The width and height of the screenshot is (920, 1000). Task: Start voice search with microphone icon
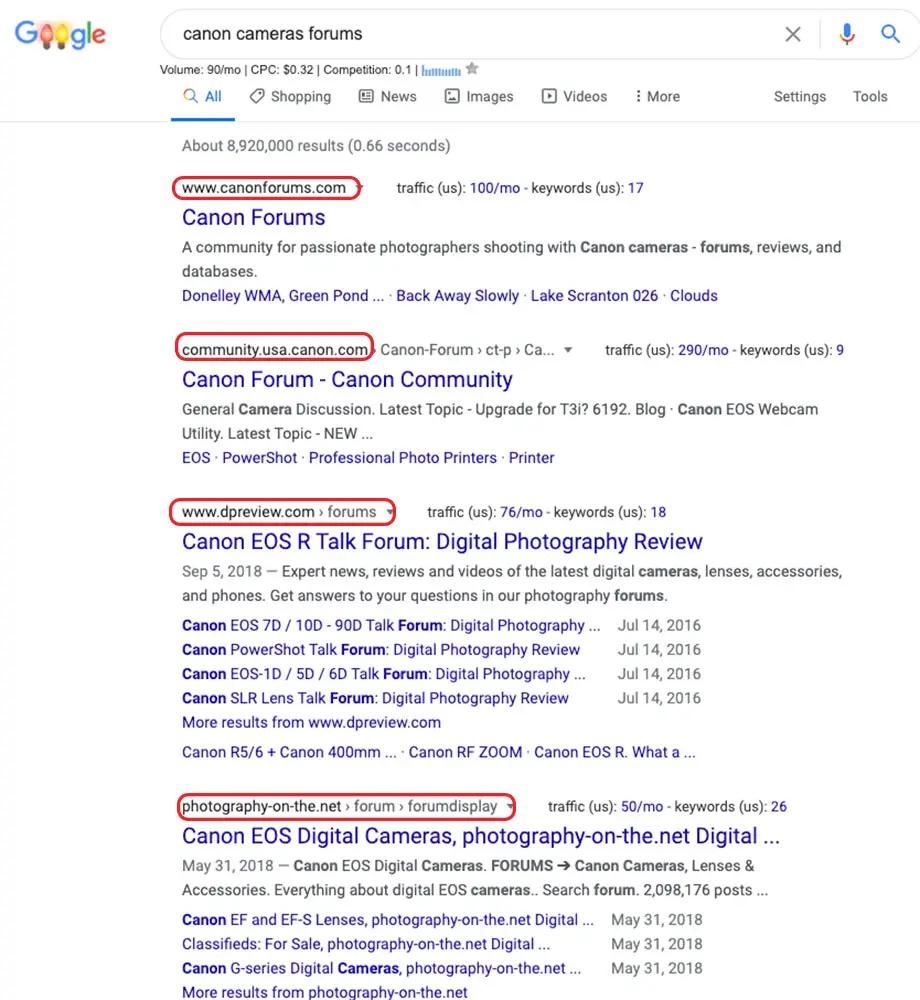(x=847, y=34)
